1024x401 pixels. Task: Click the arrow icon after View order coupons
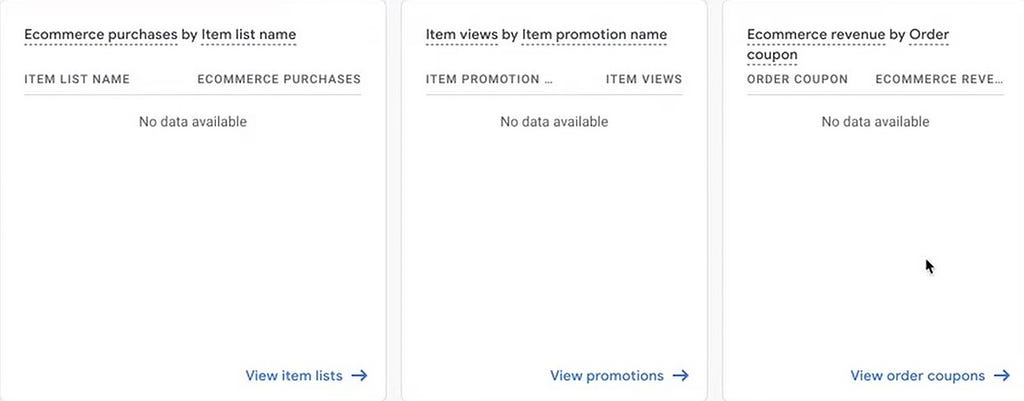coord(1002,376)
